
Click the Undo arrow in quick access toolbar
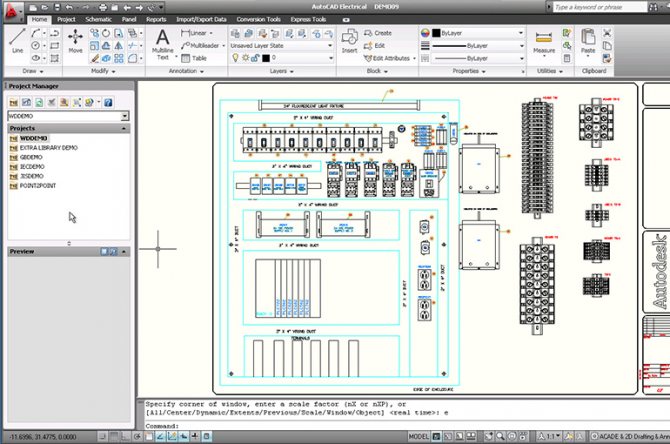tap(69, 7)
